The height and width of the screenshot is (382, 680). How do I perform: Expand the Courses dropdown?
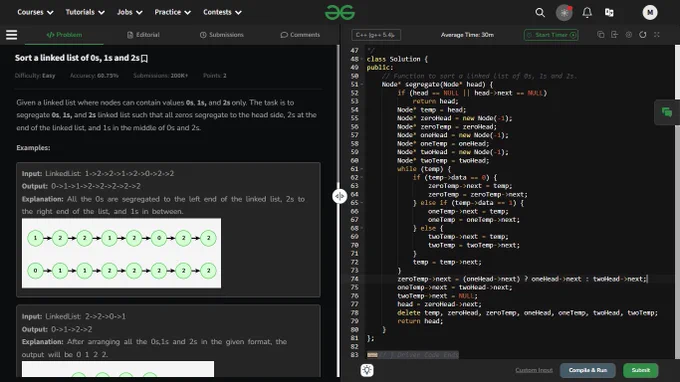(35, 12)
